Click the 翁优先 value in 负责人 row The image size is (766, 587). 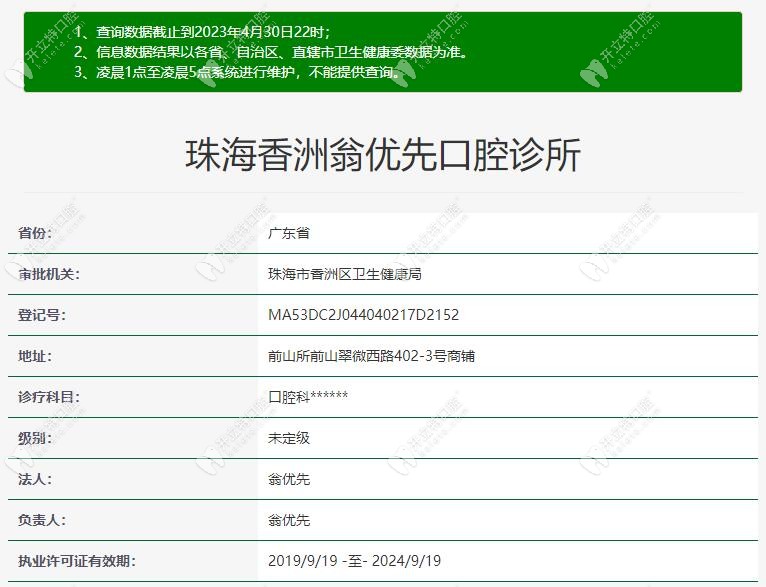click(289, 520)
